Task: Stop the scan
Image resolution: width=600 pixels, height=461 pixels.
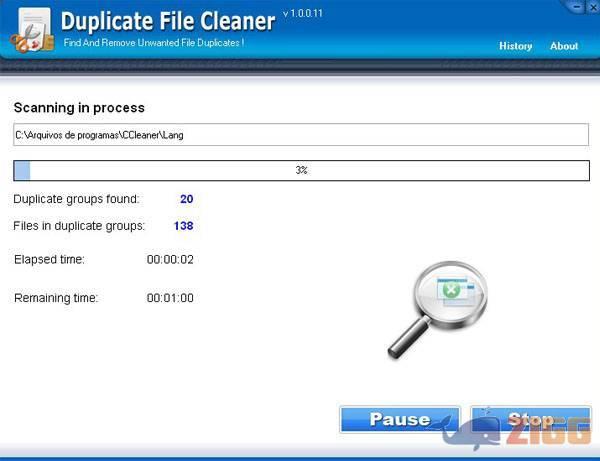Action: pyautogui.click(x=531, y=420)
